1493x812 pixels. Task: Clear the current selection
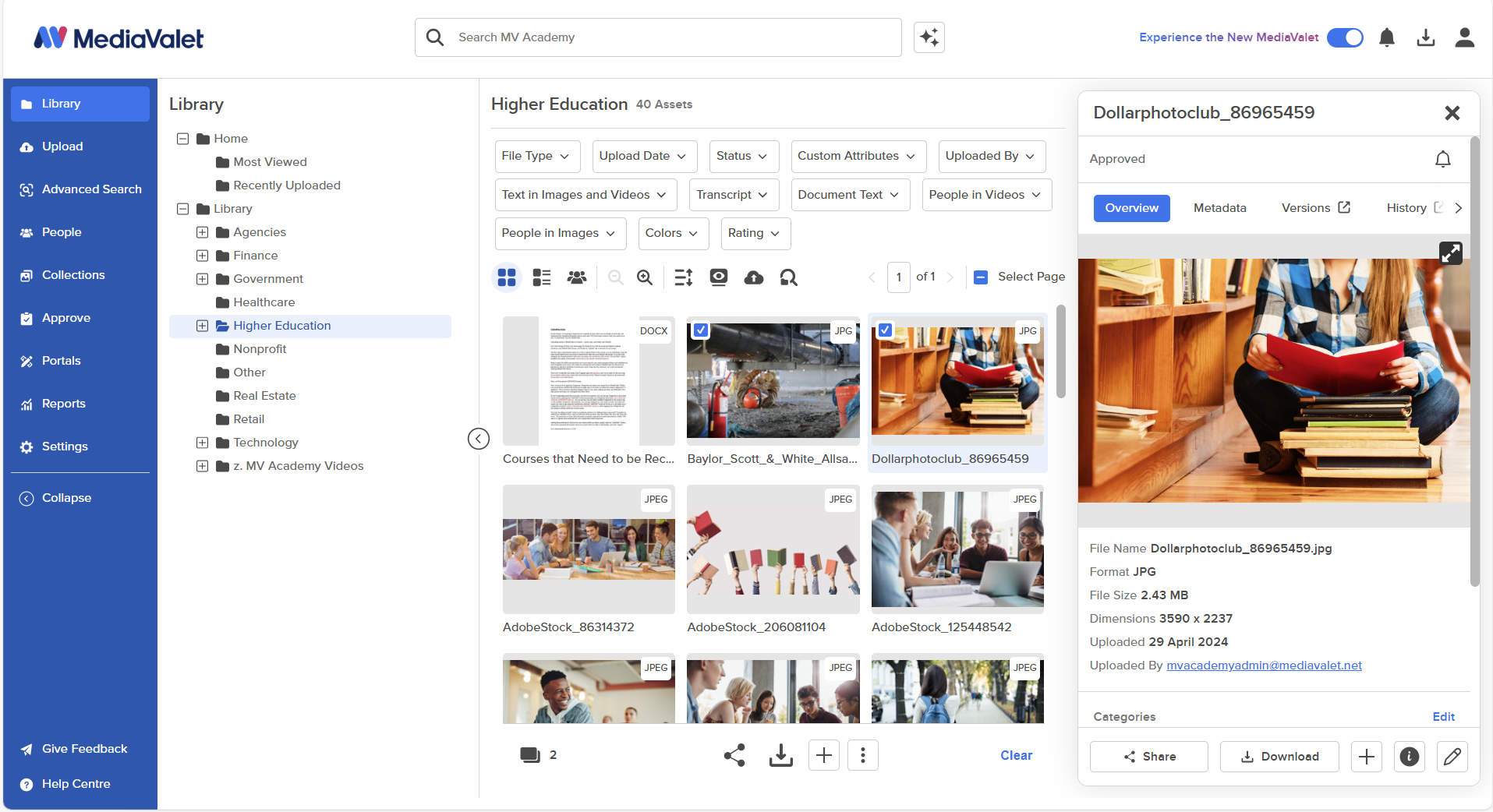coord(1016,755)
